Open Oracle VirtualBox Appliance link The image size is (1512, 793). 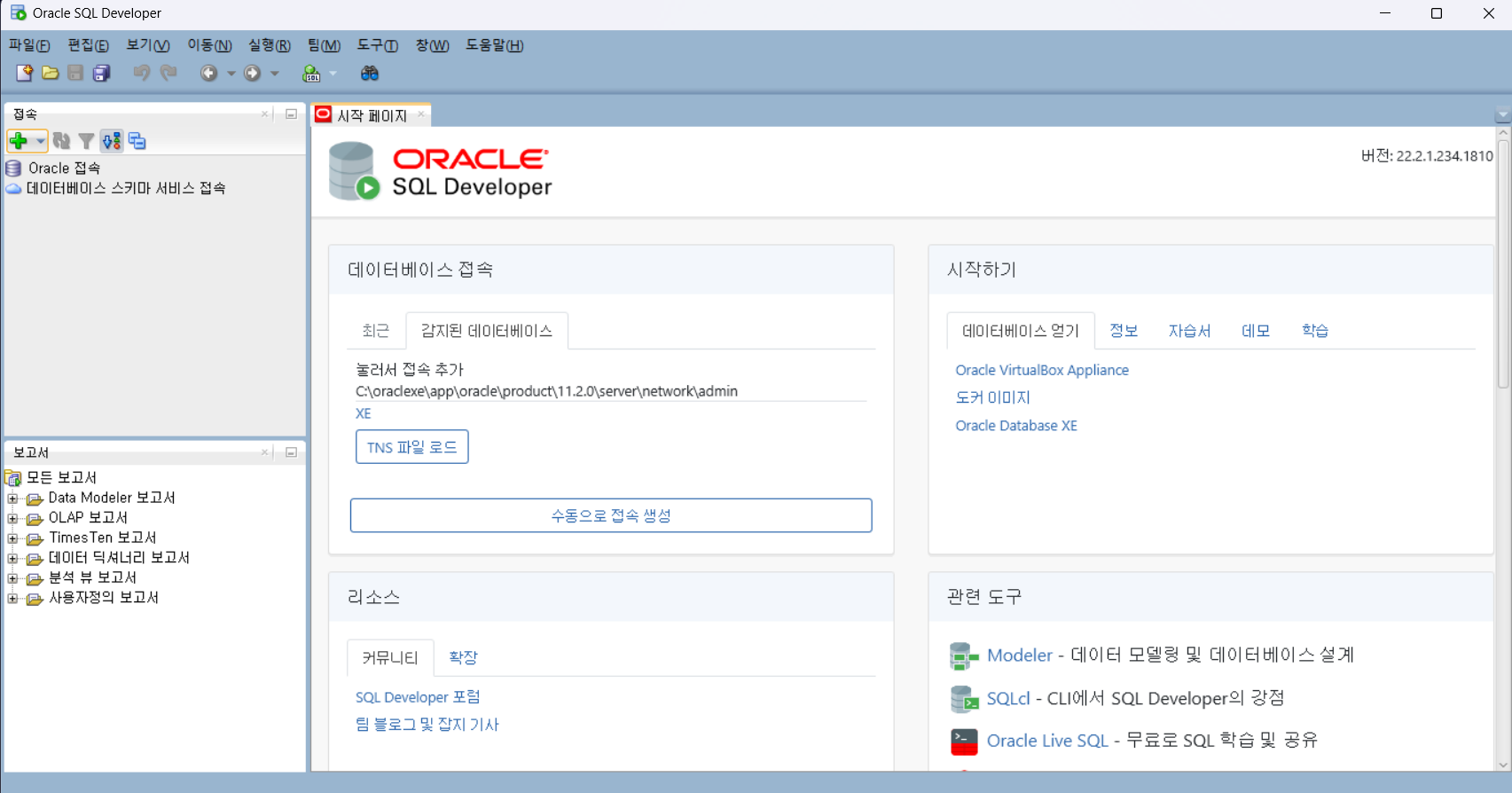pyautogui.click(x=1042, y=370)
